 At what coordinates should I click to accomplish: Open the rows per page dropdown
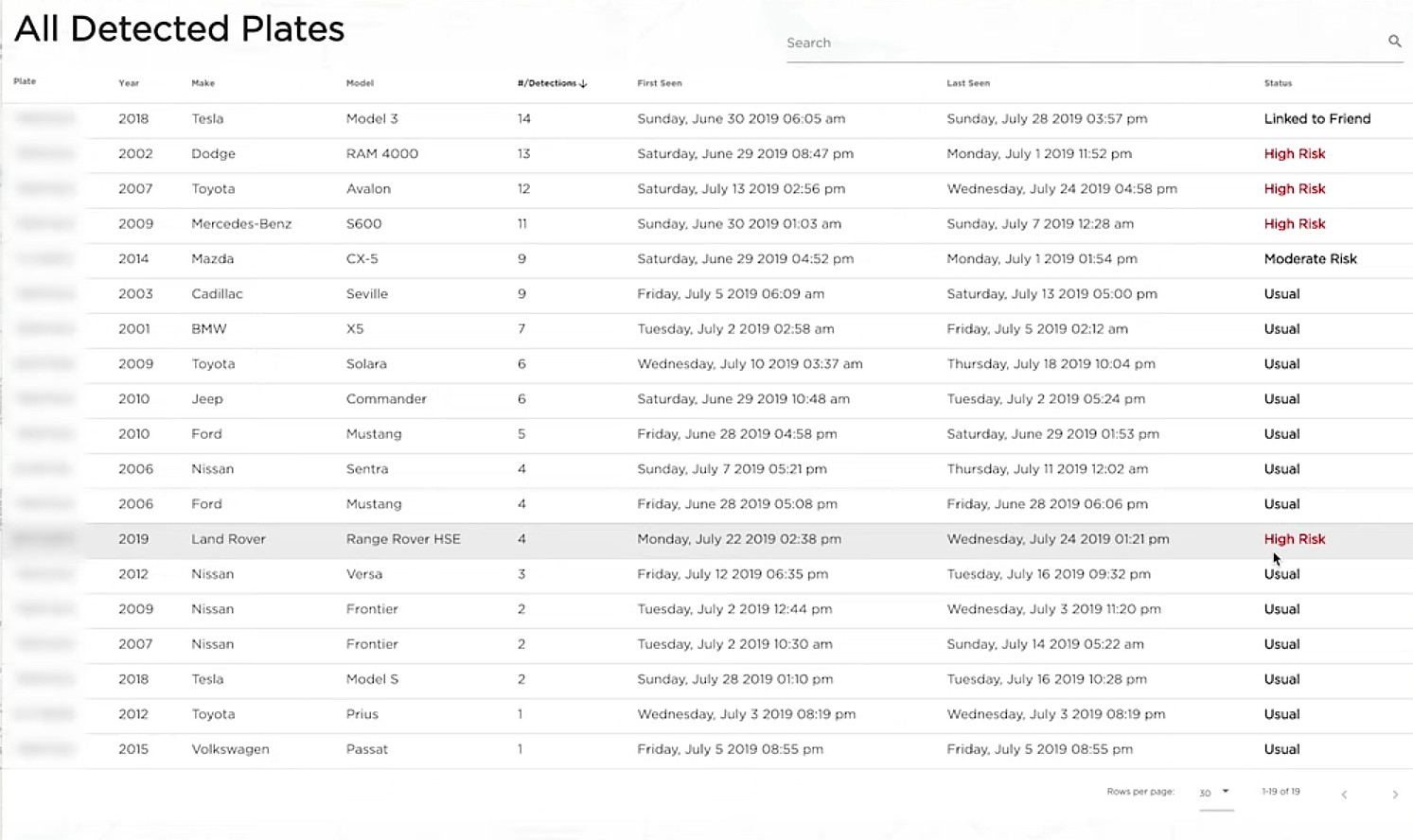(x=1215, y=792)
